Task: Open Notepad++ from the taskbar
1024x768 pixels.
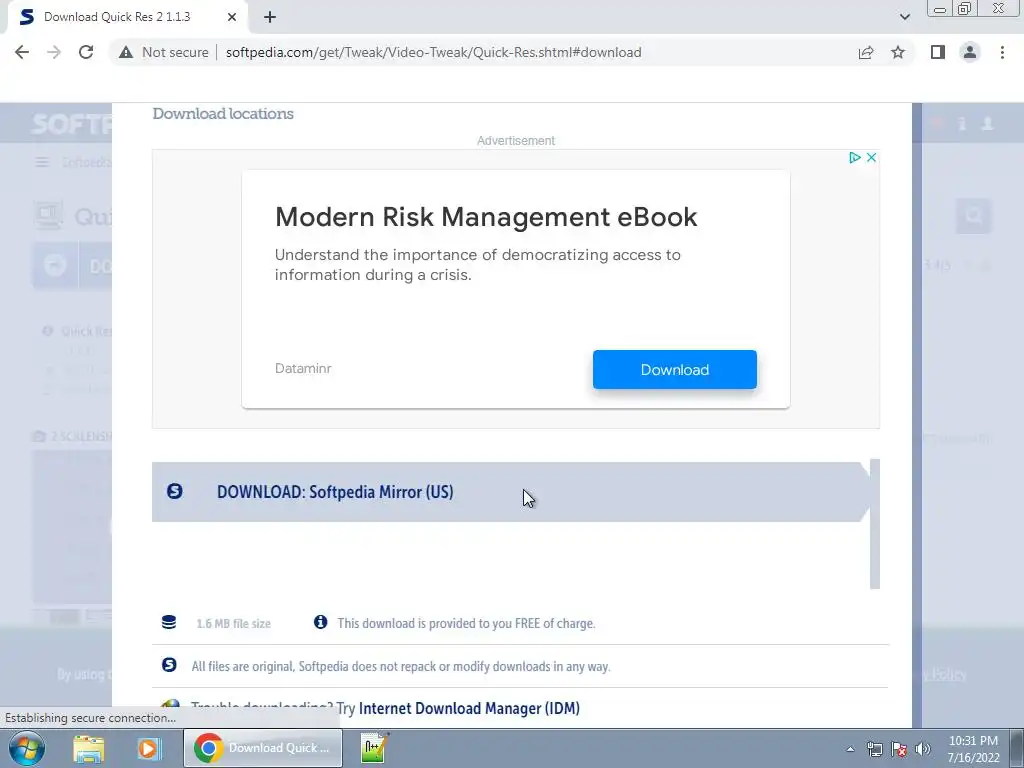Action: click(x=375, y=748)
